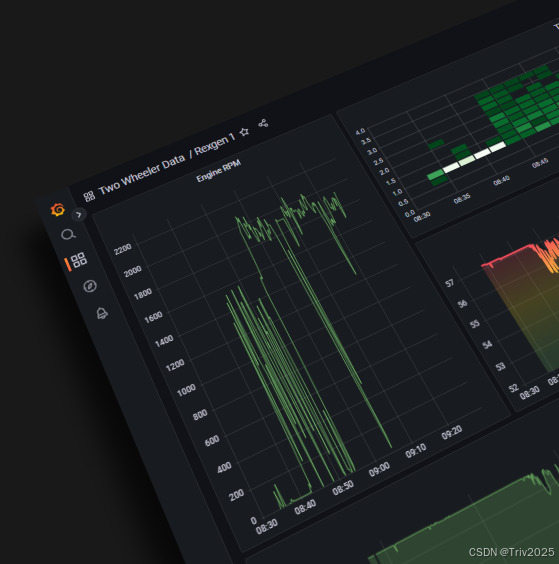Click the 200 y-axis label in Engine RPM
Screen dimensions: 559x564
(236, 496)
